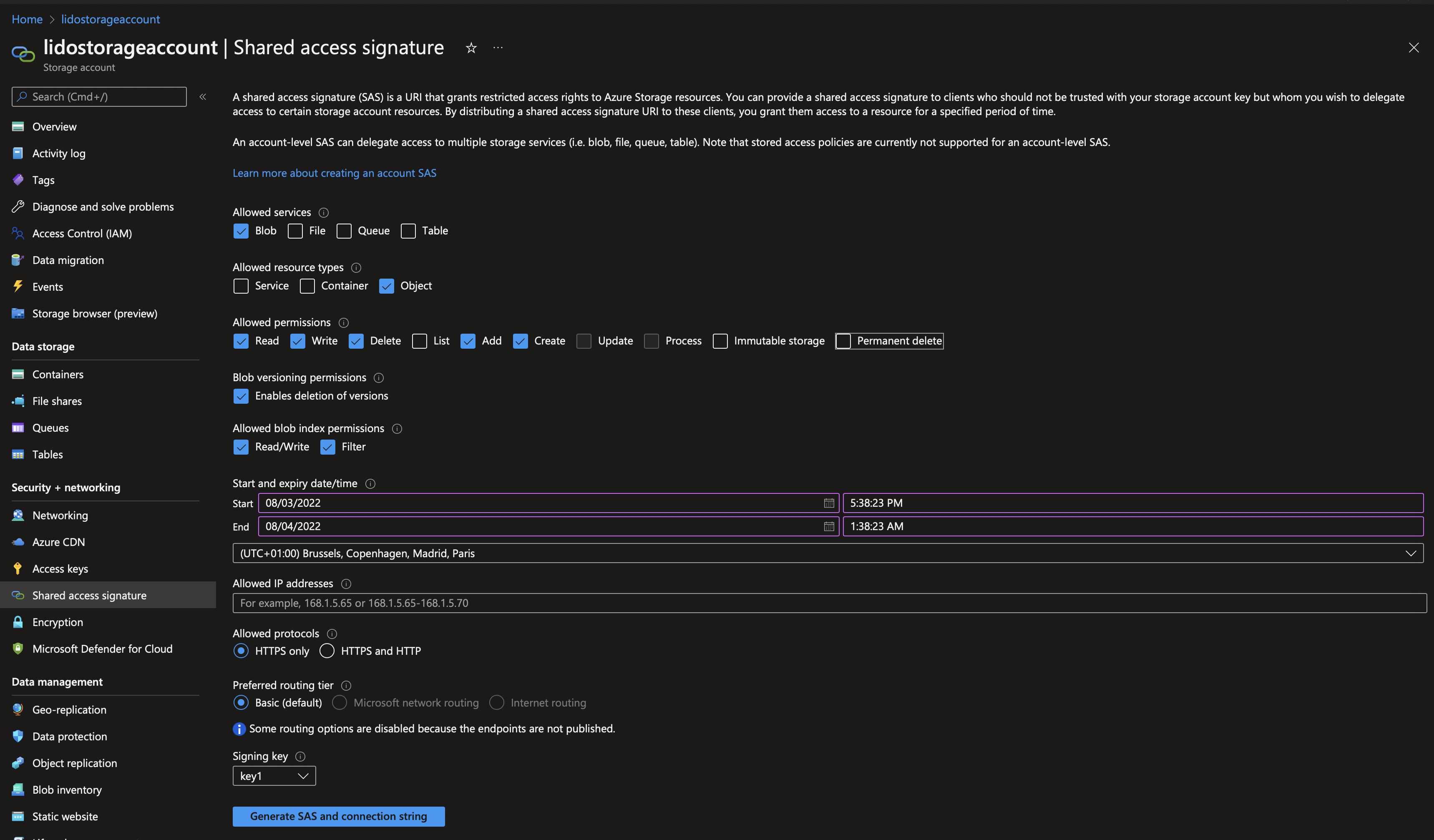1434x840 pixels.
Task: Click the info icon beside Start and expiry date/time
Action: tap(370, 484)
